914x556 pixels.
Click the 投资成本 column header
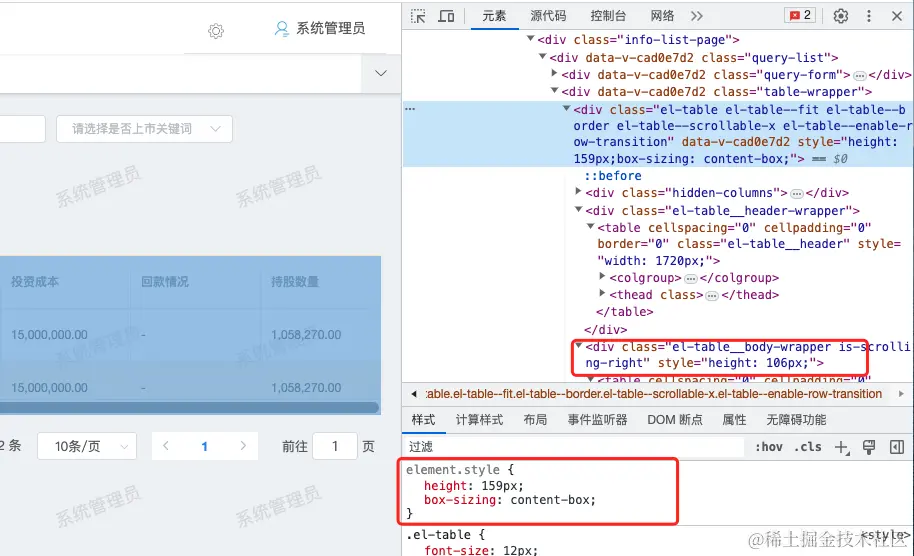pos(35,282)
